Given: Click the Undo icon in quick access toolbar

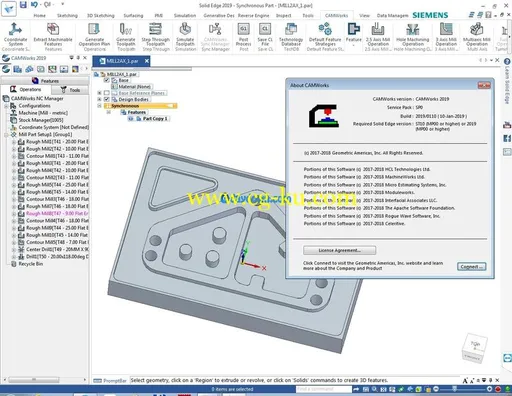Looking at the screenshot, I should 34,5.
